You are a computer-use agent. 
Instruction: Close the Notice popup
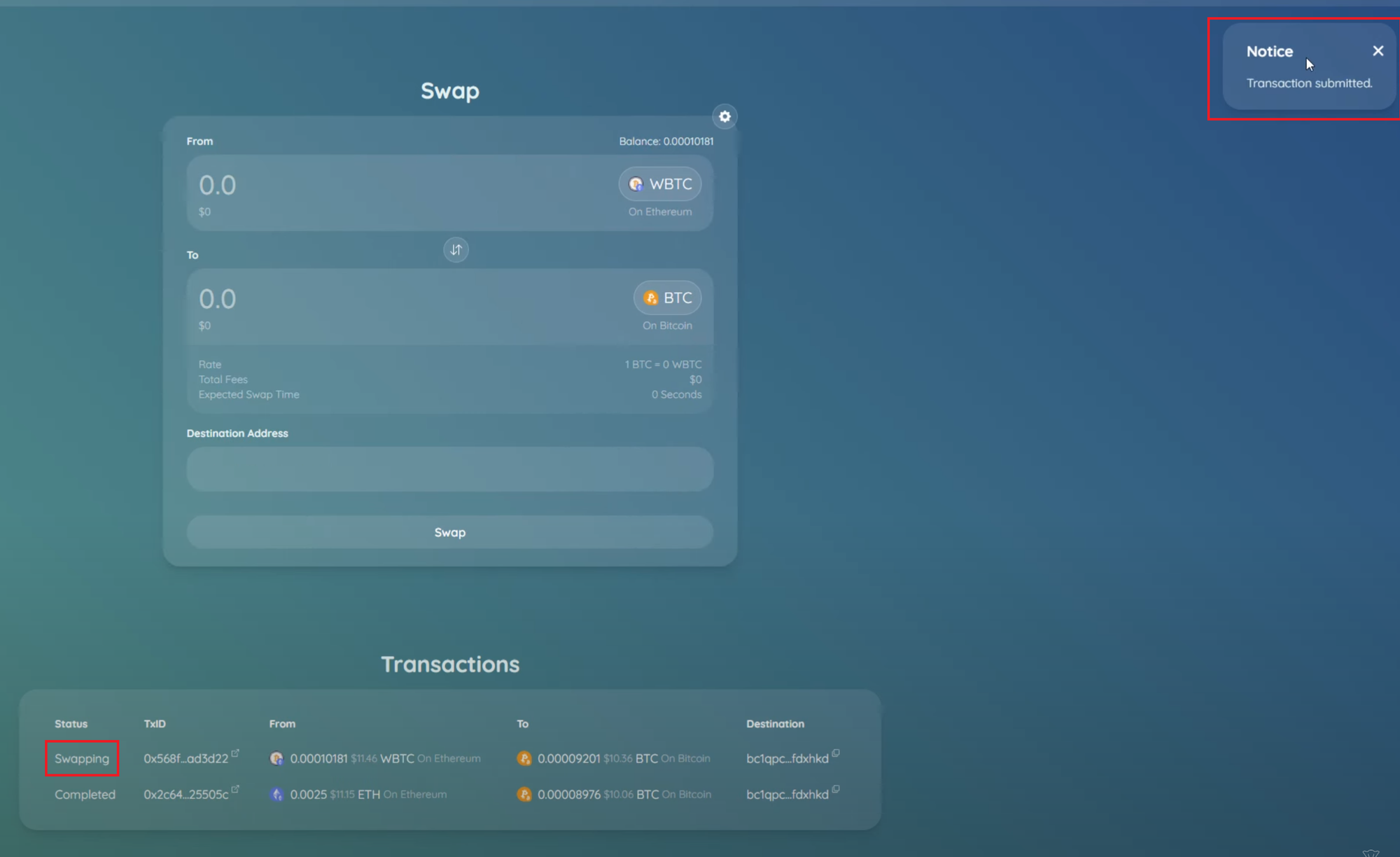click(1378, 51)
